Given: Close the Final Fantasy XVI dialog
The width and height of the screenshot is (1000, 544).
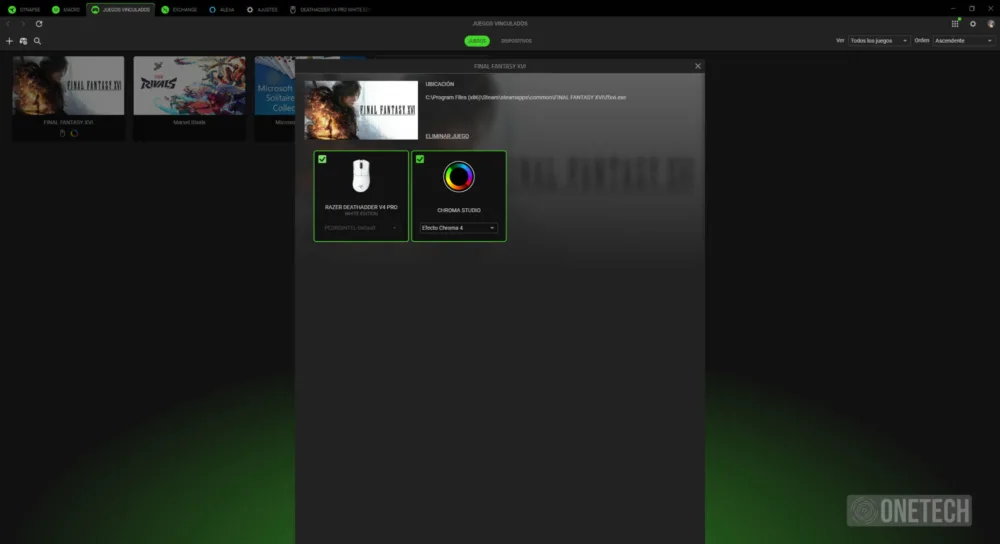Looking at the screenshot, I should tap(698, 66).
